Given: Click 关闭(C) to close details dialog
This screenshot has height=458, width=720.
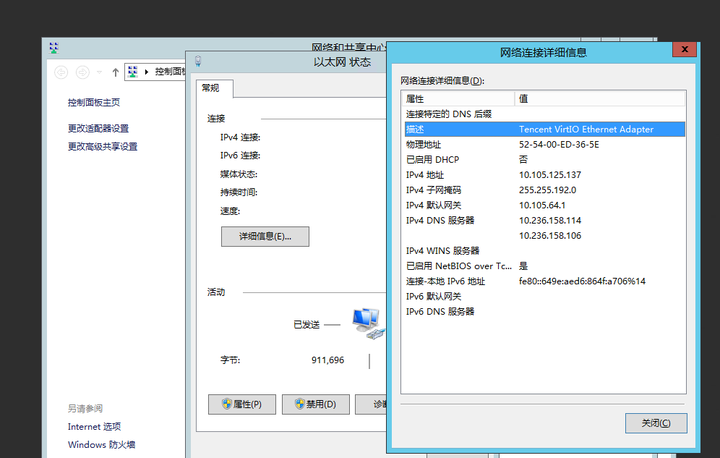Looking at the screenshot, I should click(655, 423).
